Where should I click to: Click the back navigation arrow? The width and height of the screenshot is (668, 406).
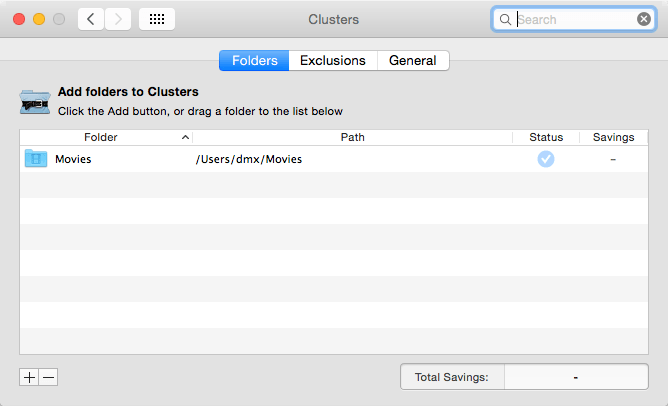pos(91,19)
